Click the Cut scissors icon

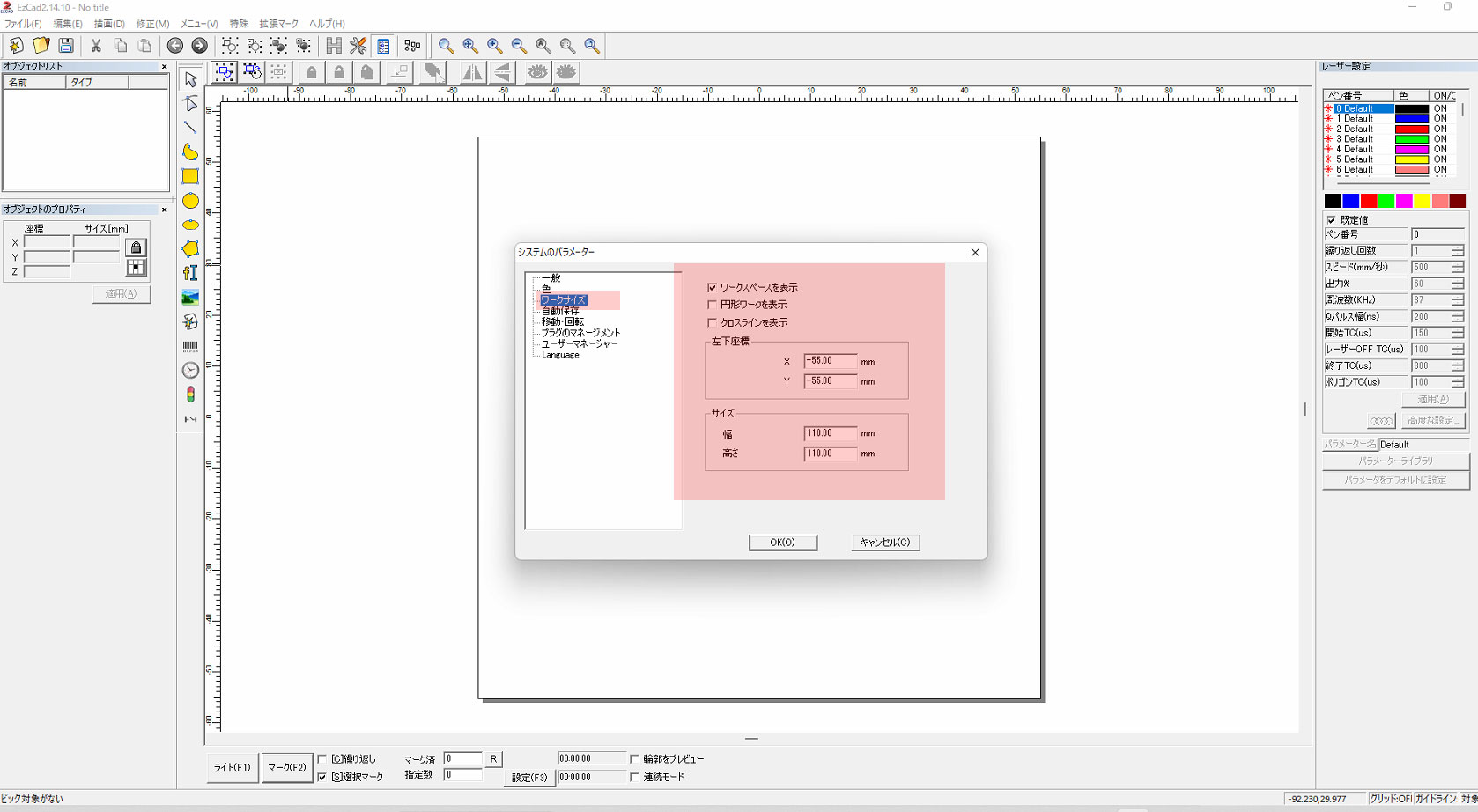[x=96, y=46]
